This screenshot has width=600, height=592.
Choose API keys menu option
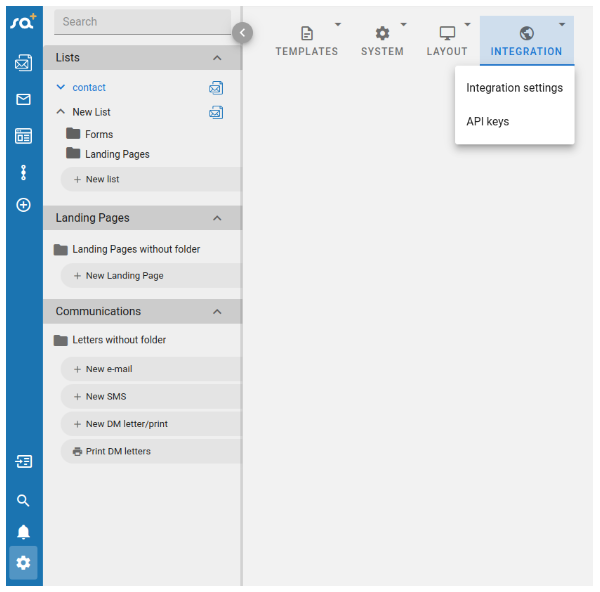tap(487, 122)
